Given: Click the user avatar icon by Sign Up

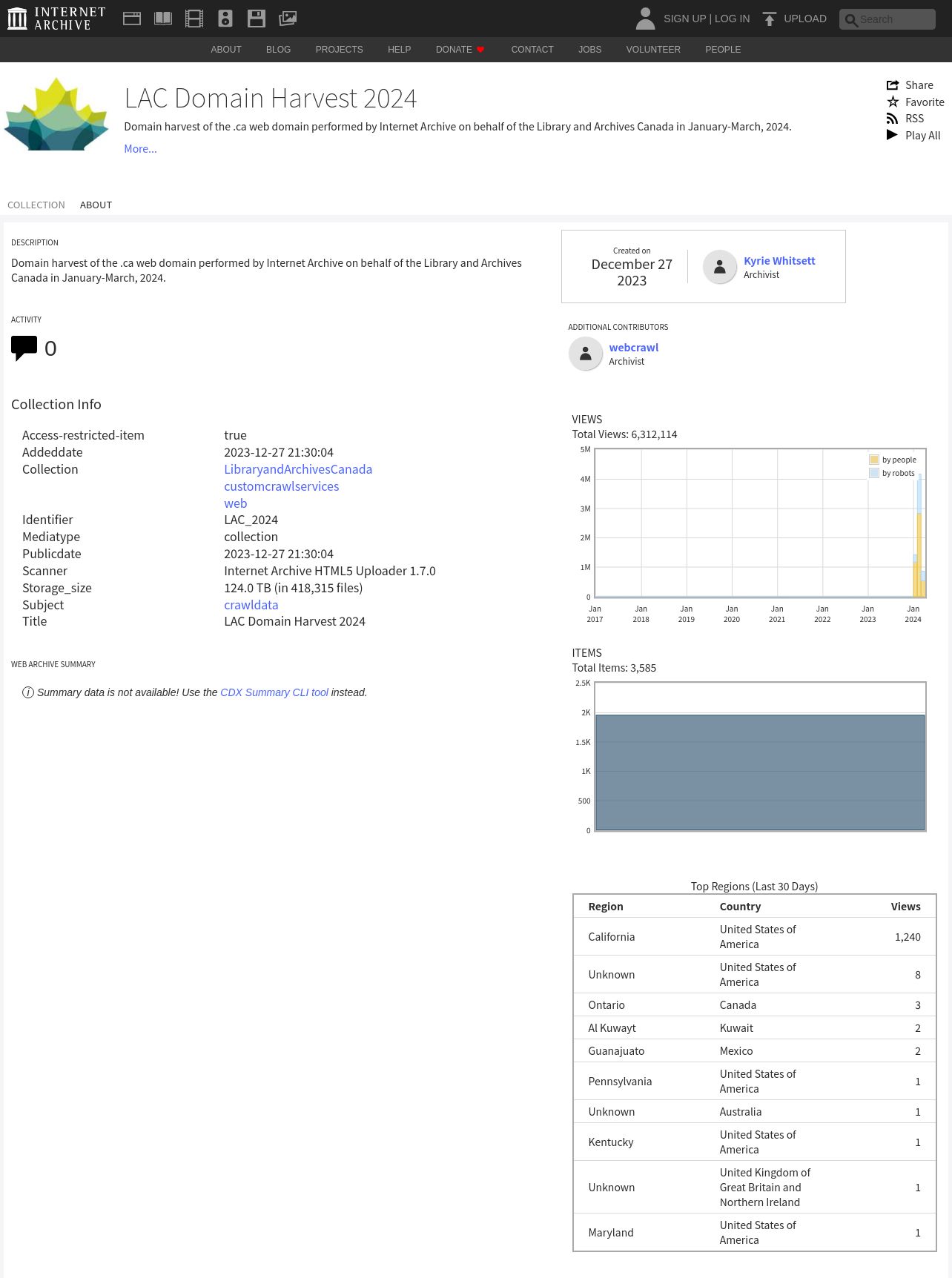Looking at the screenshot, I should click(x=646, y=19).
